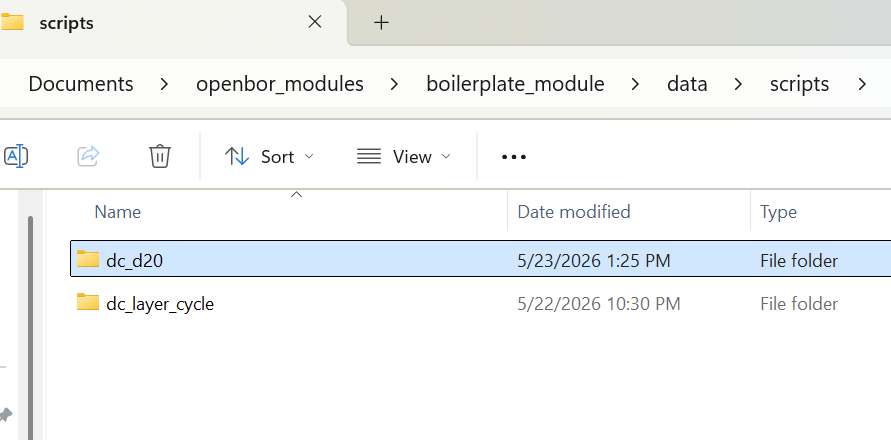Expand chevron after data in breadcrumb
The width and height of the screenshot is (891, 440).
click(x=738, y=84)
